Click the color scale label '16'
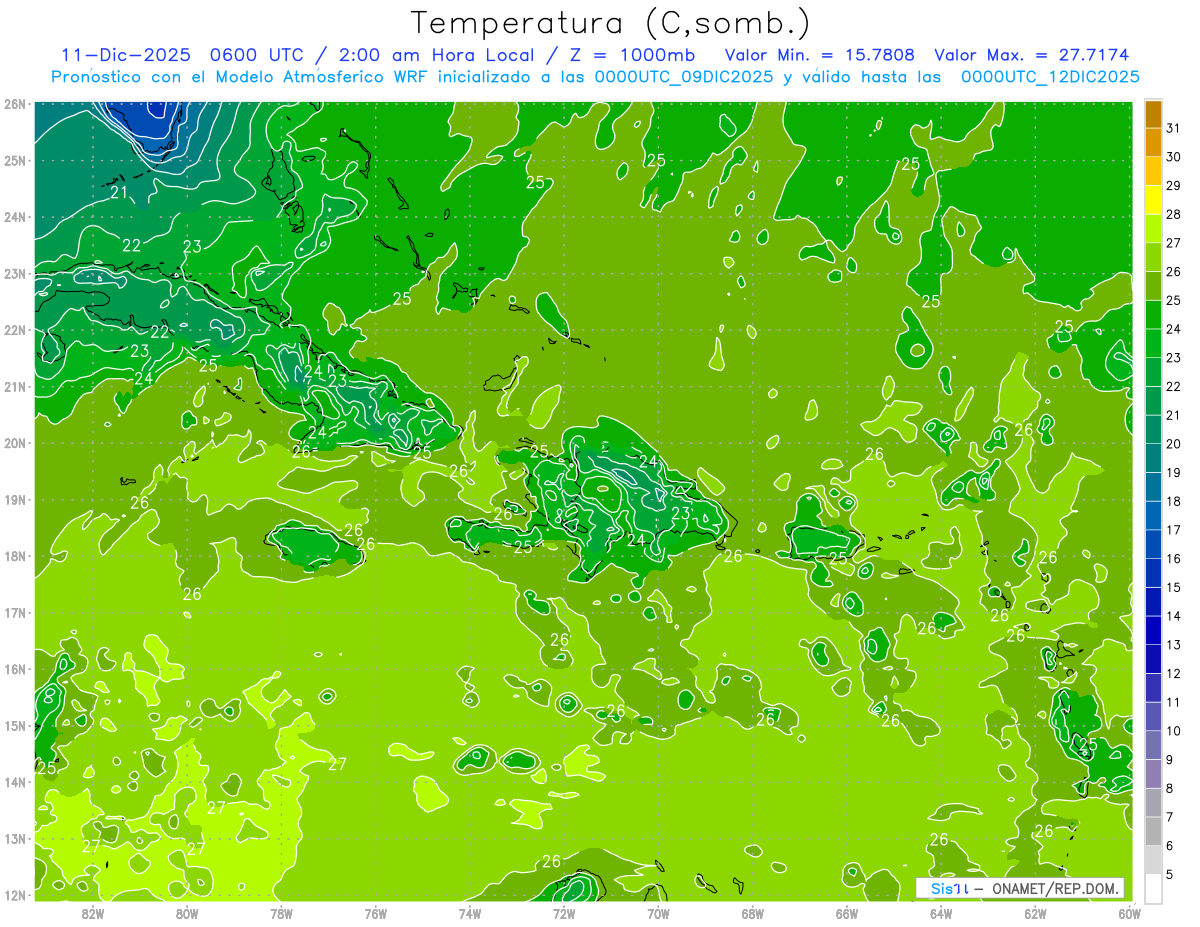Screen dimensions: 1200x927 [1174, 559]
